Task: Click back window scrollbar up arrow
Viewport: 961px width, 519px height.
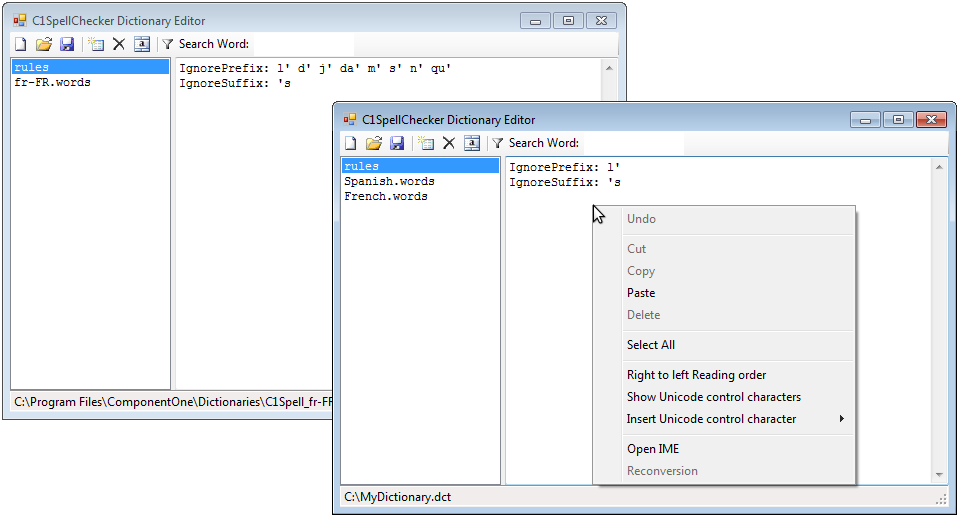Action: pos(609,68)
